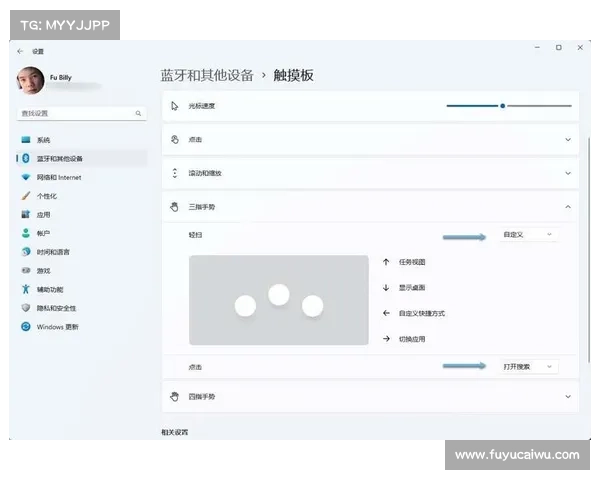Click the hand icon beside 三指手势

tap(174, 207)
